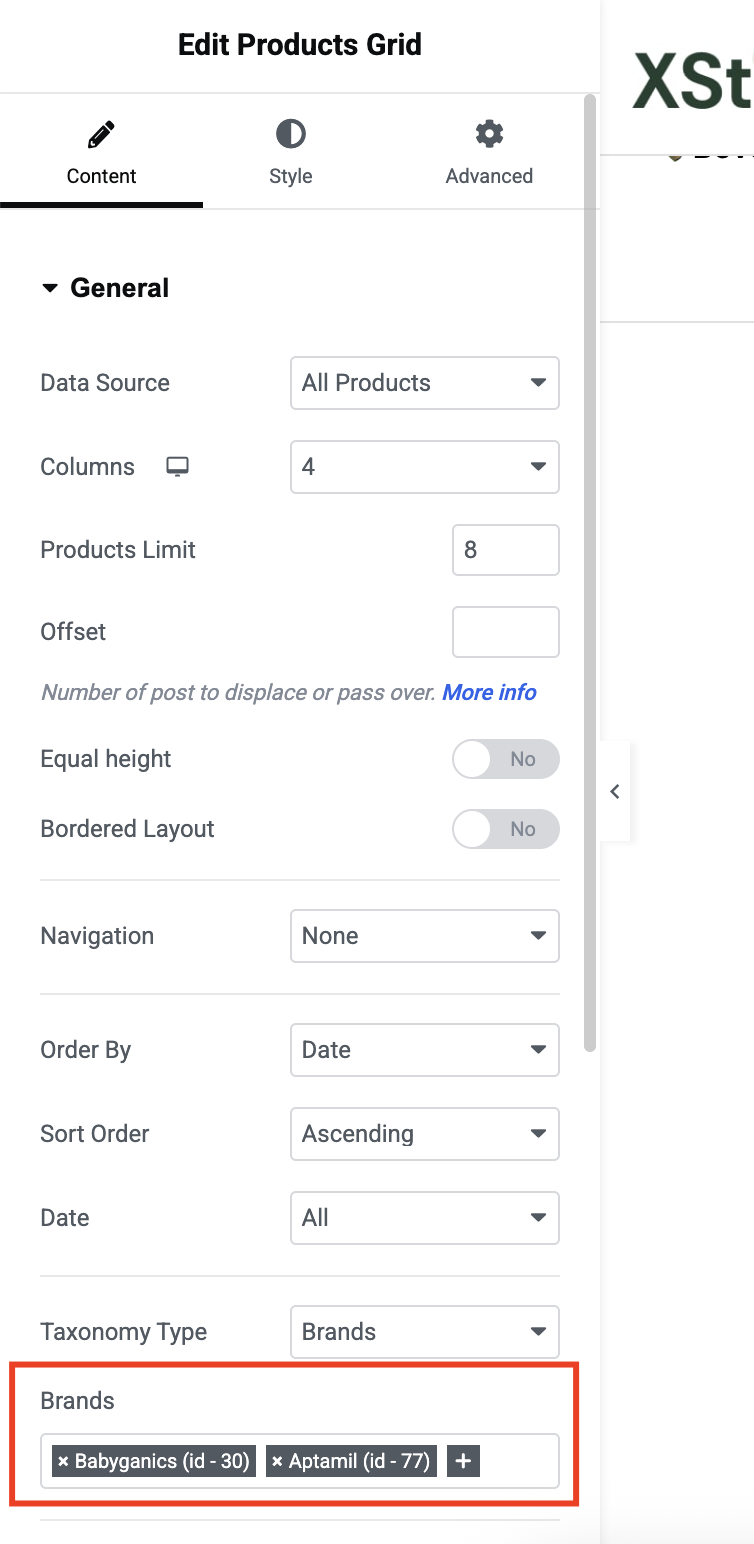The image size is (754, 1544).
Task: Open the Data Source dropdown
Action: pos(425,383)
